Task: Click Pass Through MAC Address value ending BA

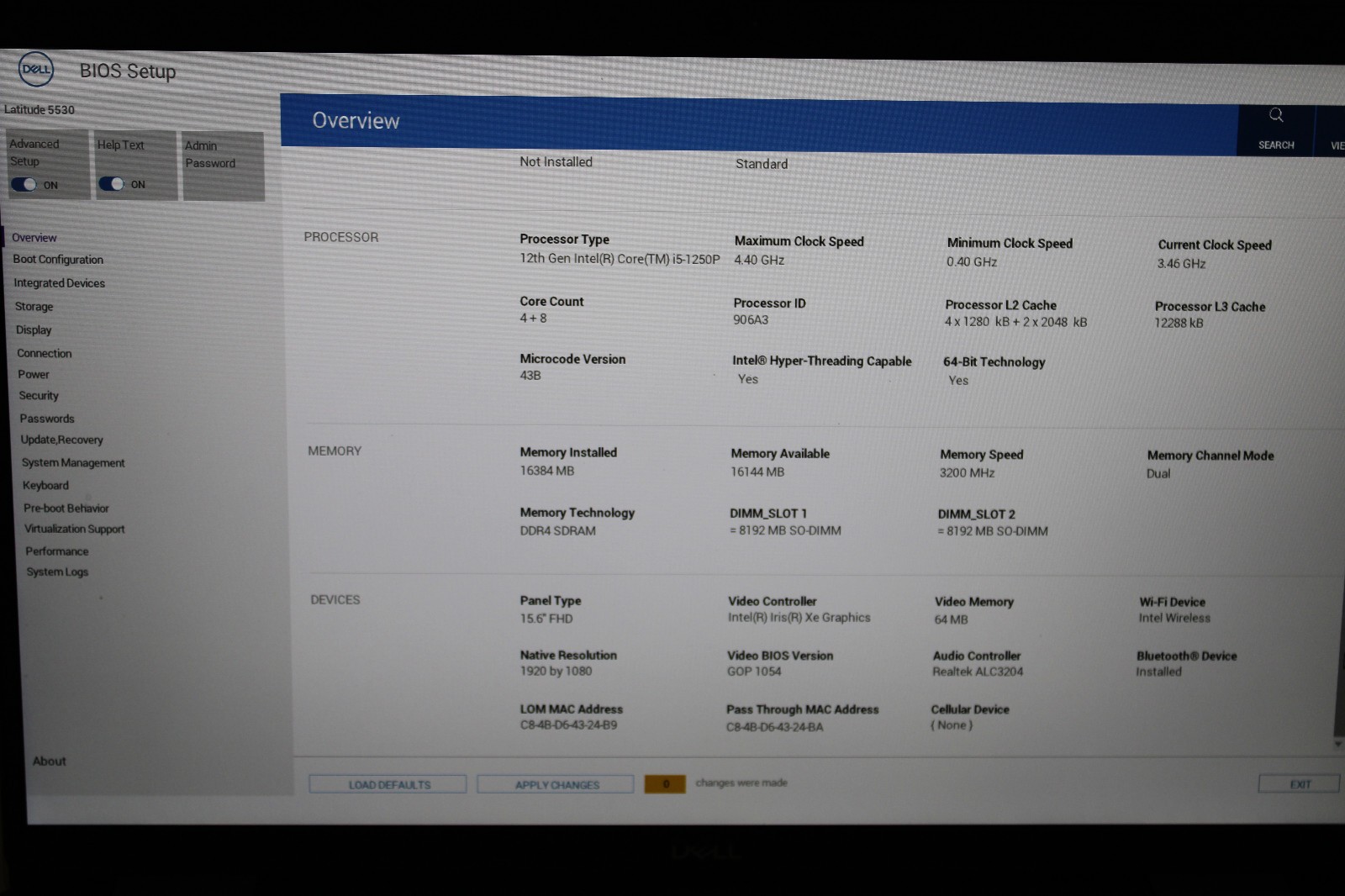Action: point(774,727)
